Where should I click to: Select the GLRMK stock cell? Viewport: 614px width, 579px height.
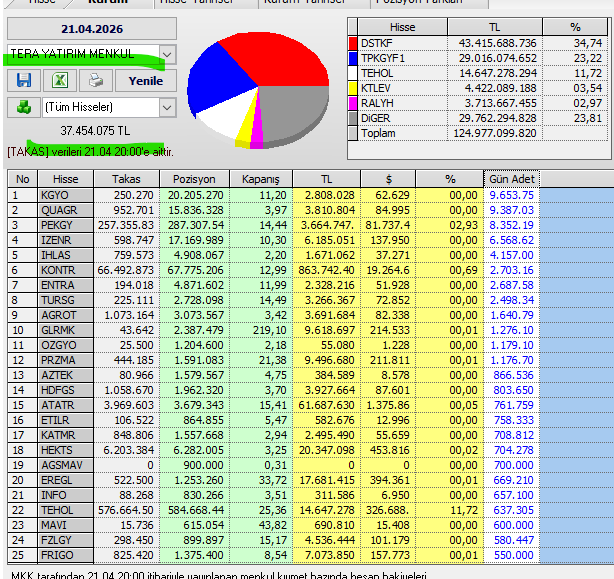(66, 330)
